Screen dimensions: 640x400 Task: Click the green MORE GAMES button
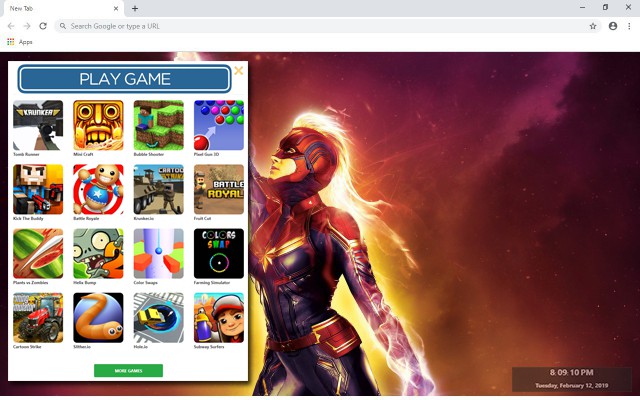click(128, 371)
